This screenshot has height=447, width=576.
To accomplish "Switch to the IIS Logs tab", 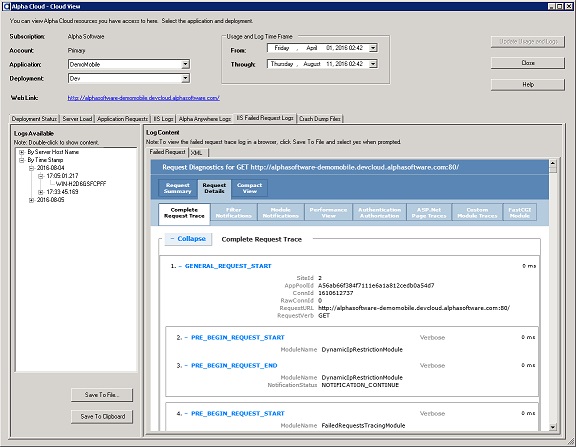I will 163,119.
